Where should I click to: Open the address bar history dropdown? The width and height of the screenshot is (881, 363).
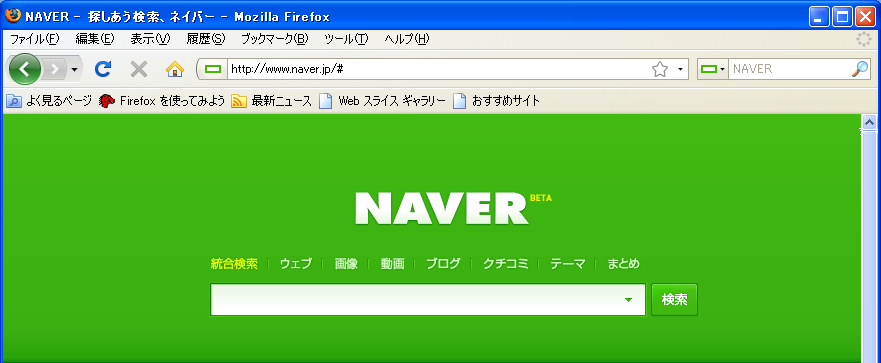[x=680, y=69]
